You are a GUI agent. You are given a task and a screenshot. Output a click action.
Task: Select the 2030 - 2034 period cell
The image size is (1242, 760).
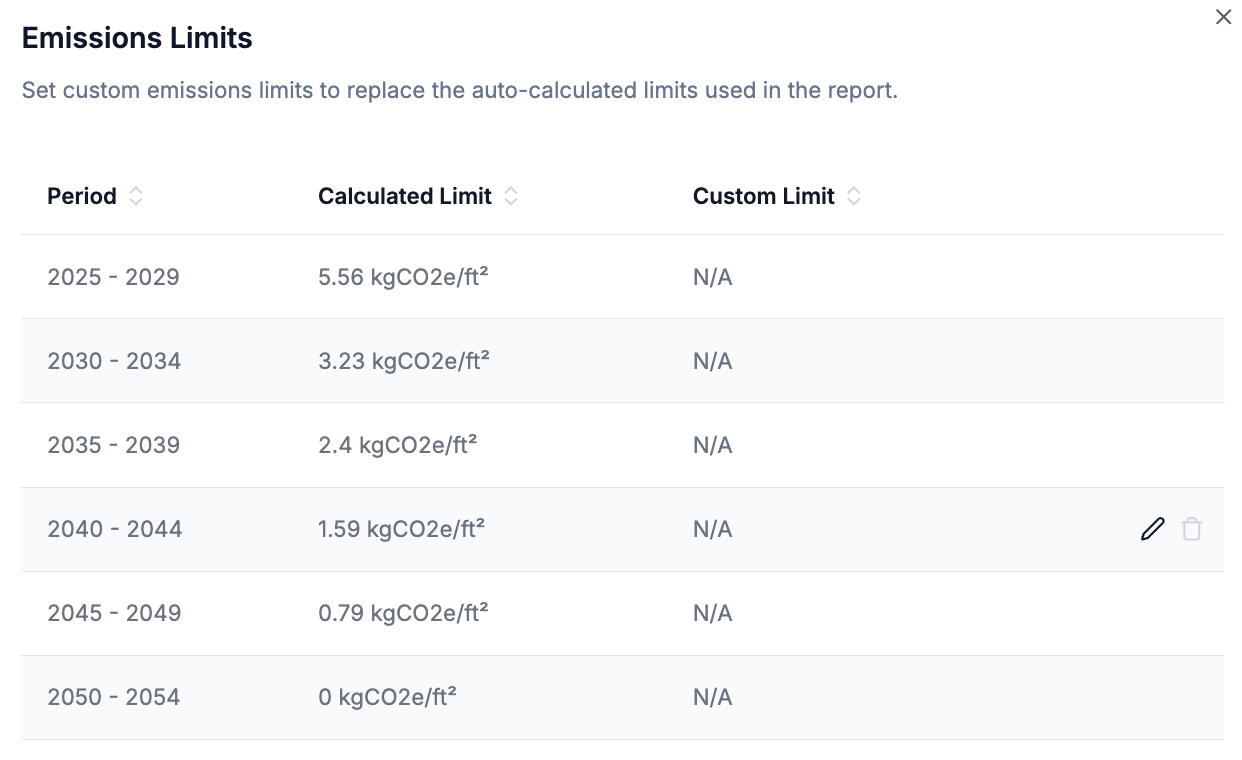114,361
